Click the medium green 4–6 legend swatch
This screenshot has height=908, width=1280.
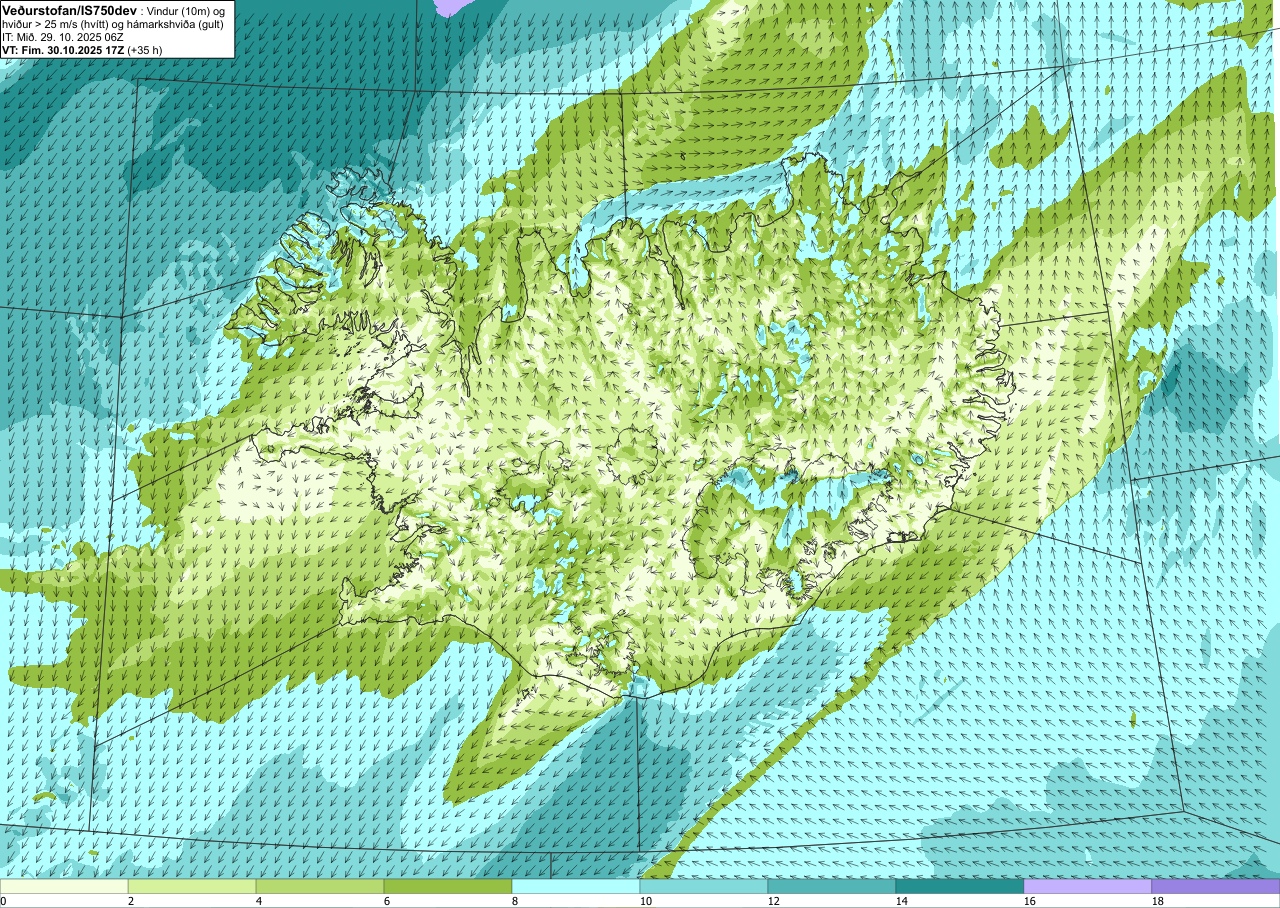(320, 886)
